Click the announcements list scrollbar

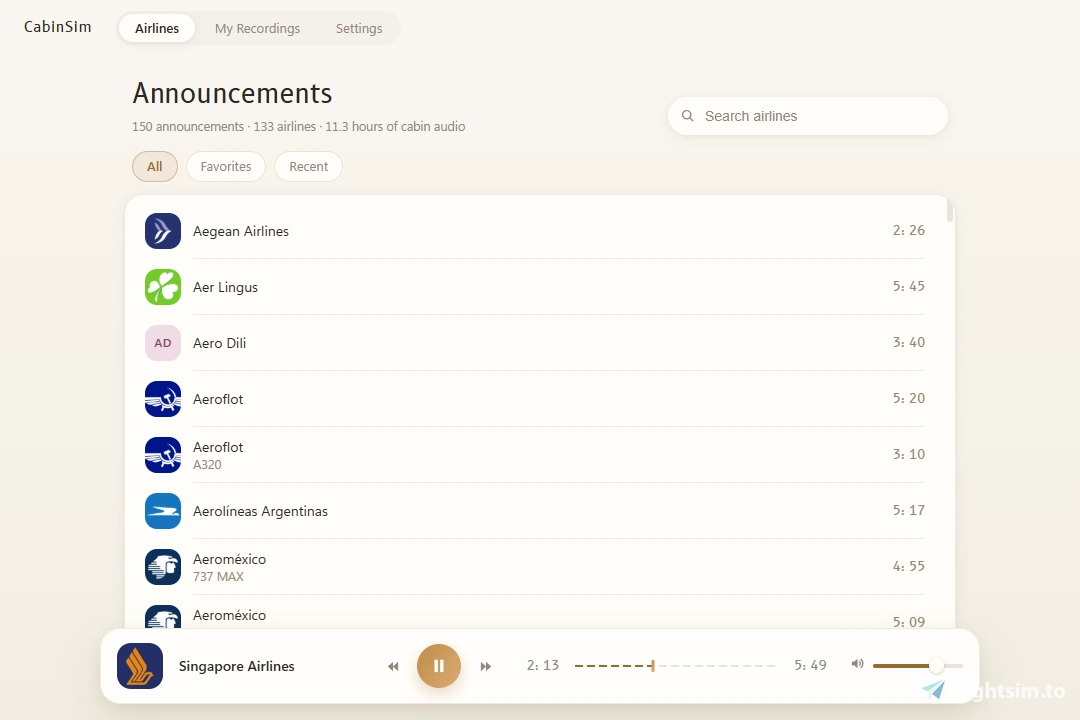click(x=950, y=209)
